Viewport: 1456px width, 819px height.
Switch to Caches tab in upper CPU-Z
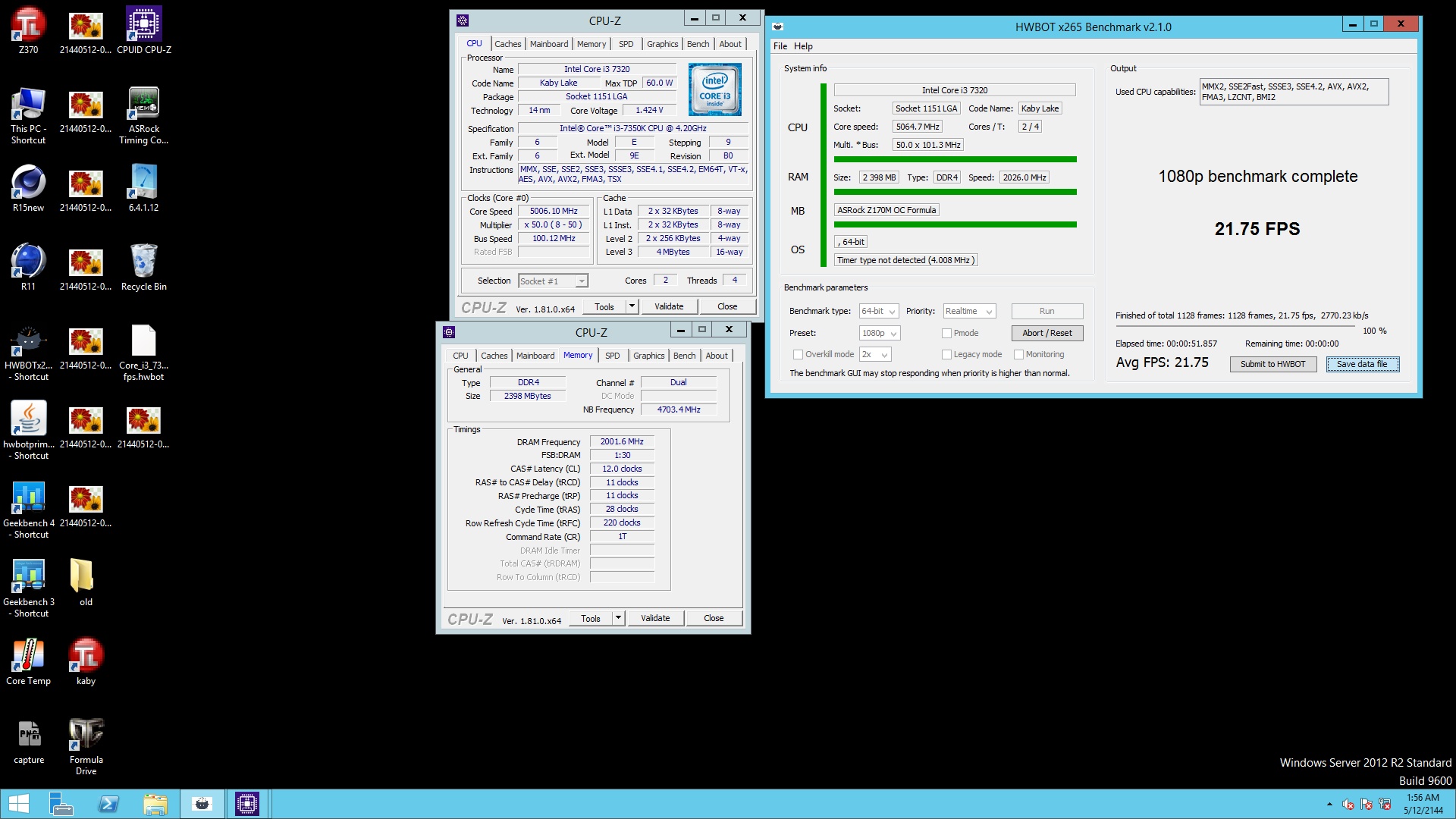(x=508, y=44)
